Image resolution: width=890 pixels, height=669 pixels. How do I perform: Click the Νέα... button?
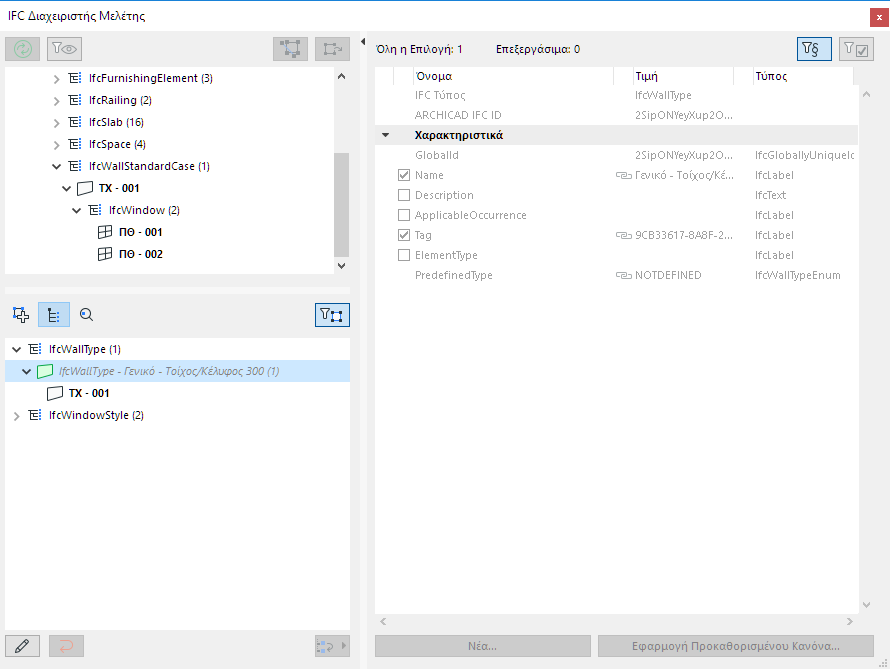point(482,646)
